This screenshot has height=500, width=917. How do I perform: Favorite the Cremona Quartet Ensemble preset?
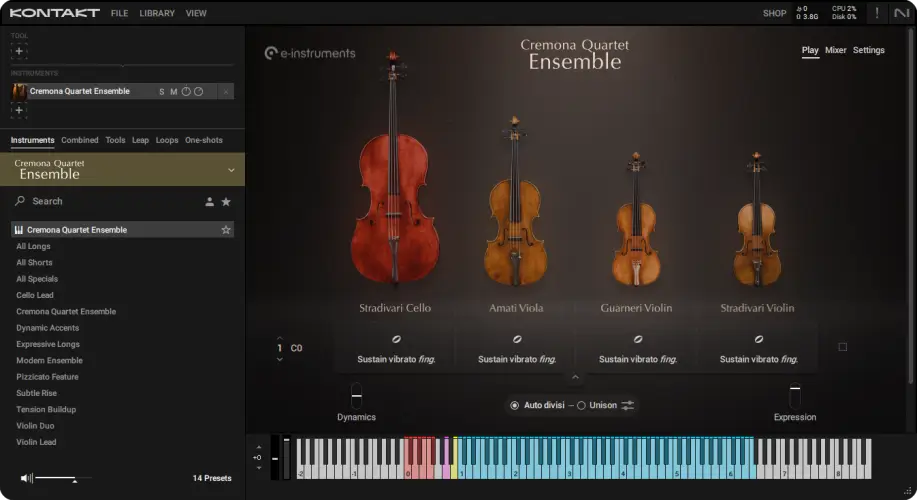click(x=226, y=230)
